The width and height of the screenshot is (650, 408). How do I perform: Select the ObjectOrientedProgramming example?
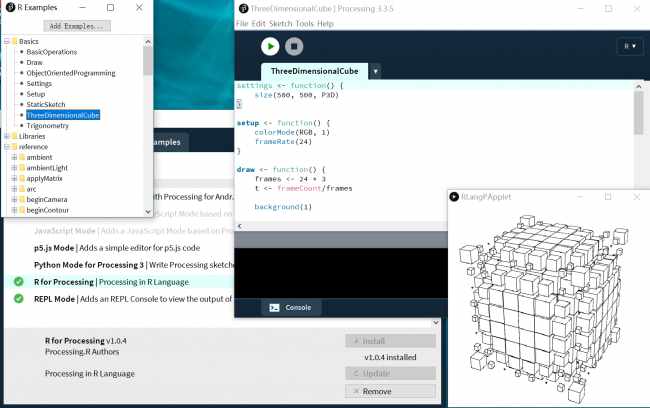point(71,73)
